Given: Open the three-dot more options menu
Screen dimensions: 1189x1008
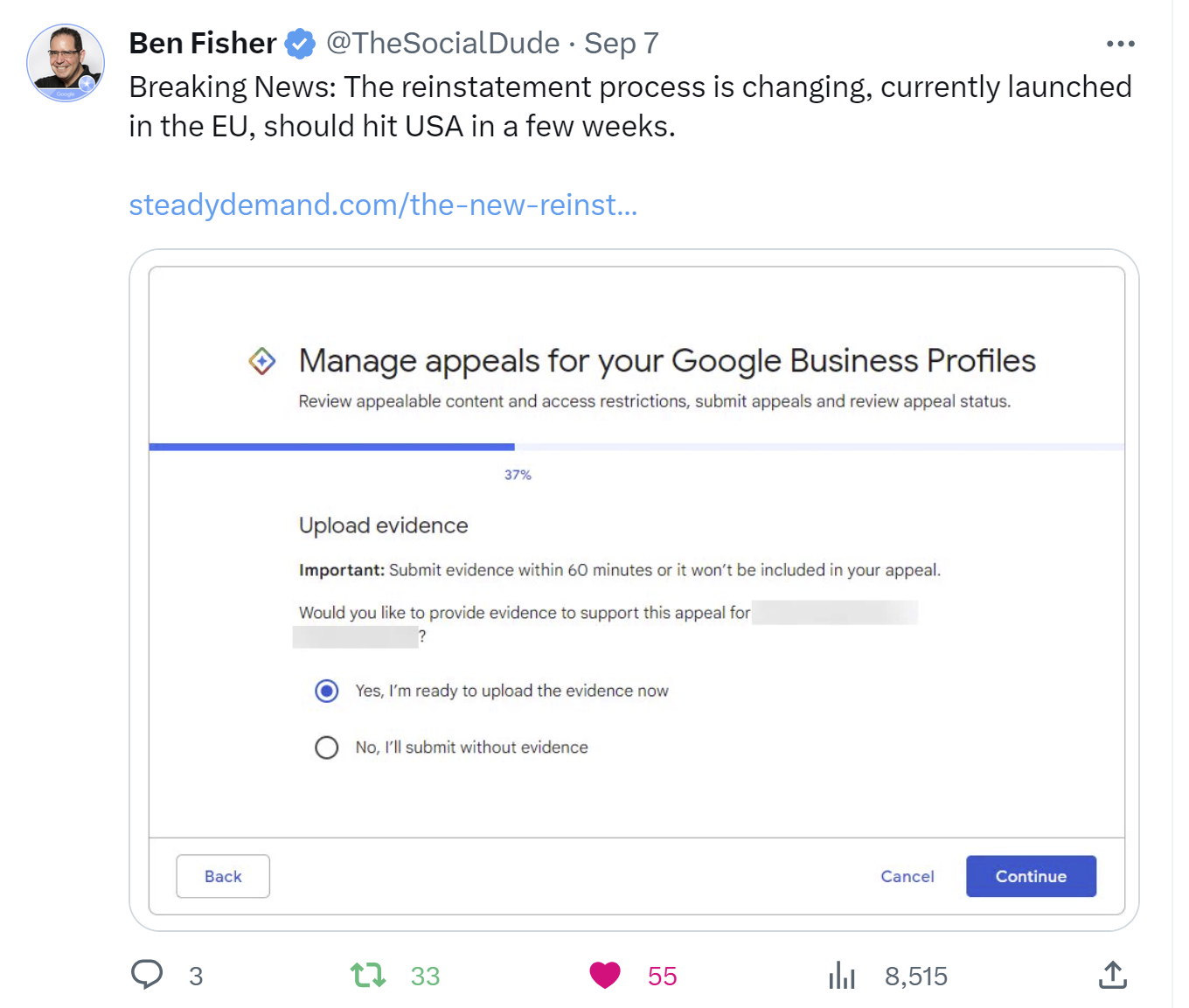Looking at the screenshot, I should tap(1120, 44).
